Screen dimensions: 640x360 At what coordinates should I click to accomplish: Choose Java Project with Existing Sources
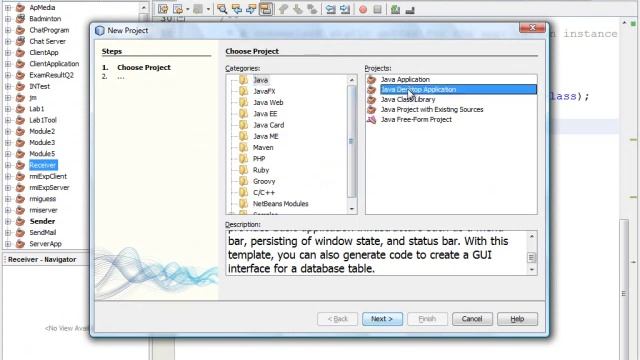click(432, 109)
